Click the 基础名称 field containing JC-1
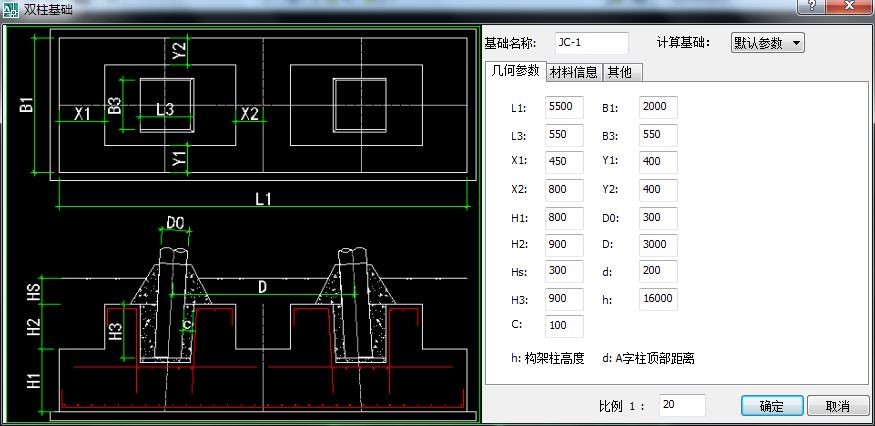Viewport: 875px width, 426px height. click(591, 43)
